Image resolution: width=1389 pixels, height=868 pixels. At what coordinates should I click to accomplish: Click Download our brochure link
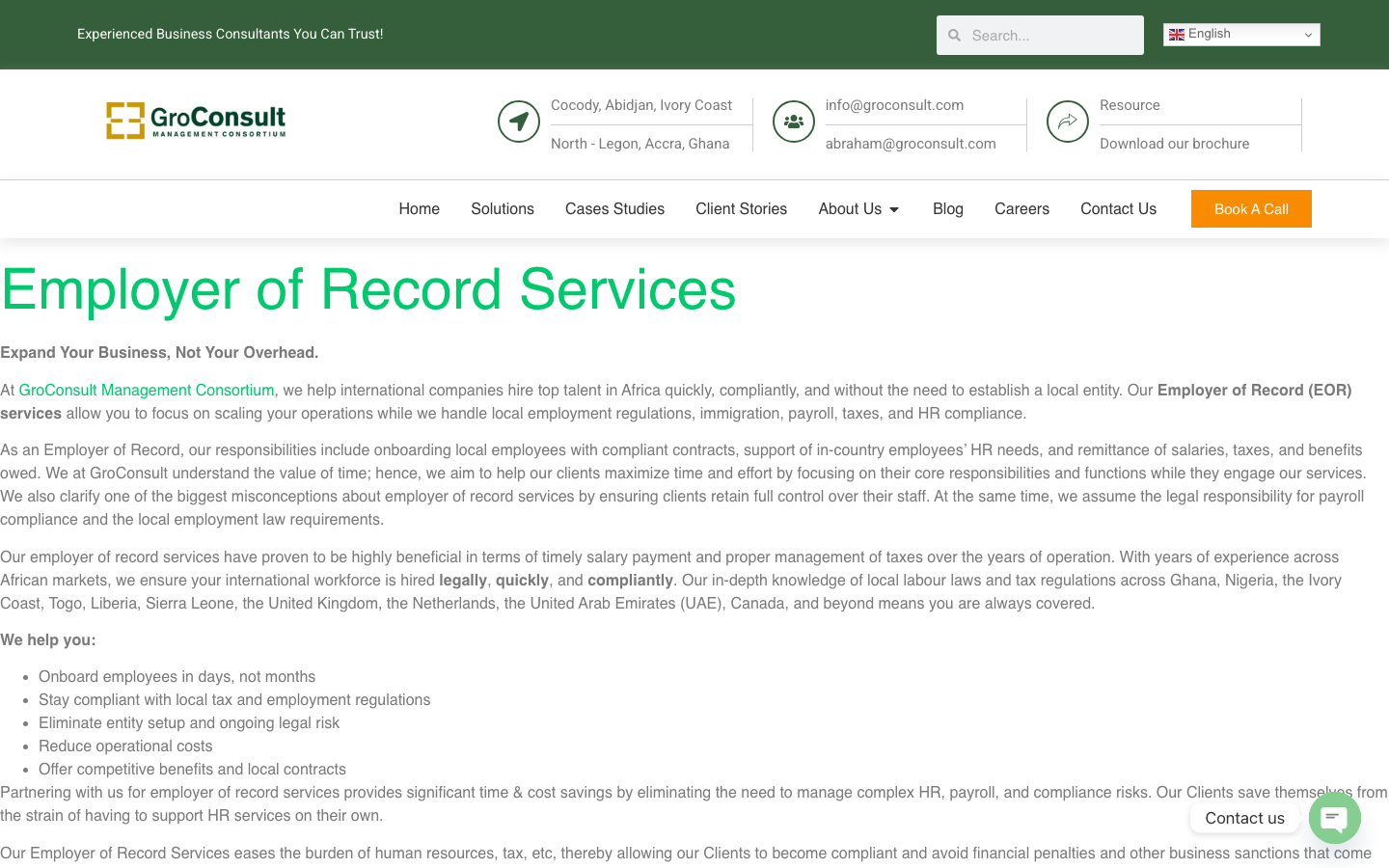pos(1174,144)
